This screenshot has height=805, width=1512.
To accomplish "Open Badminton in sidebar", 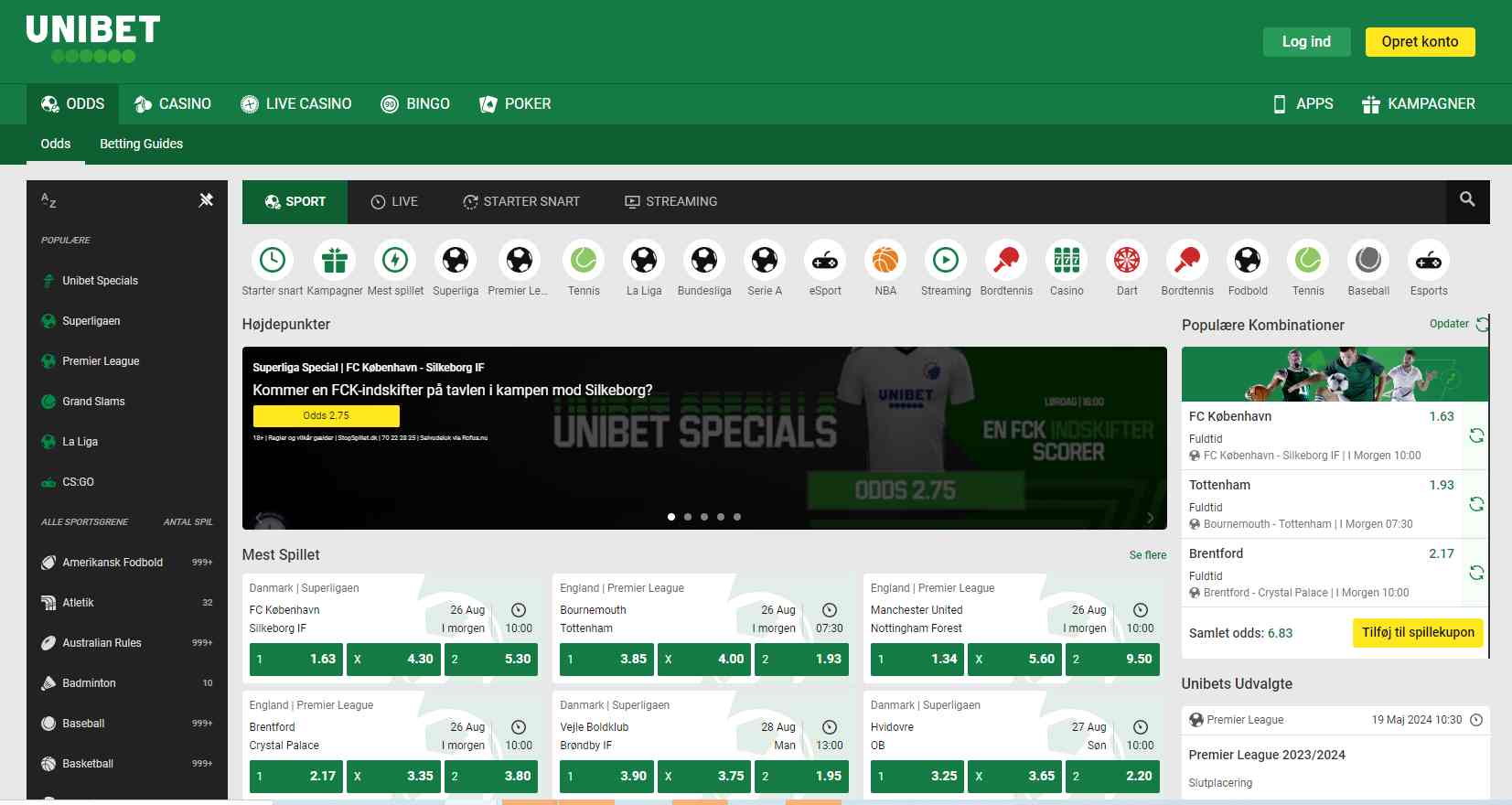I will point(127,683).
